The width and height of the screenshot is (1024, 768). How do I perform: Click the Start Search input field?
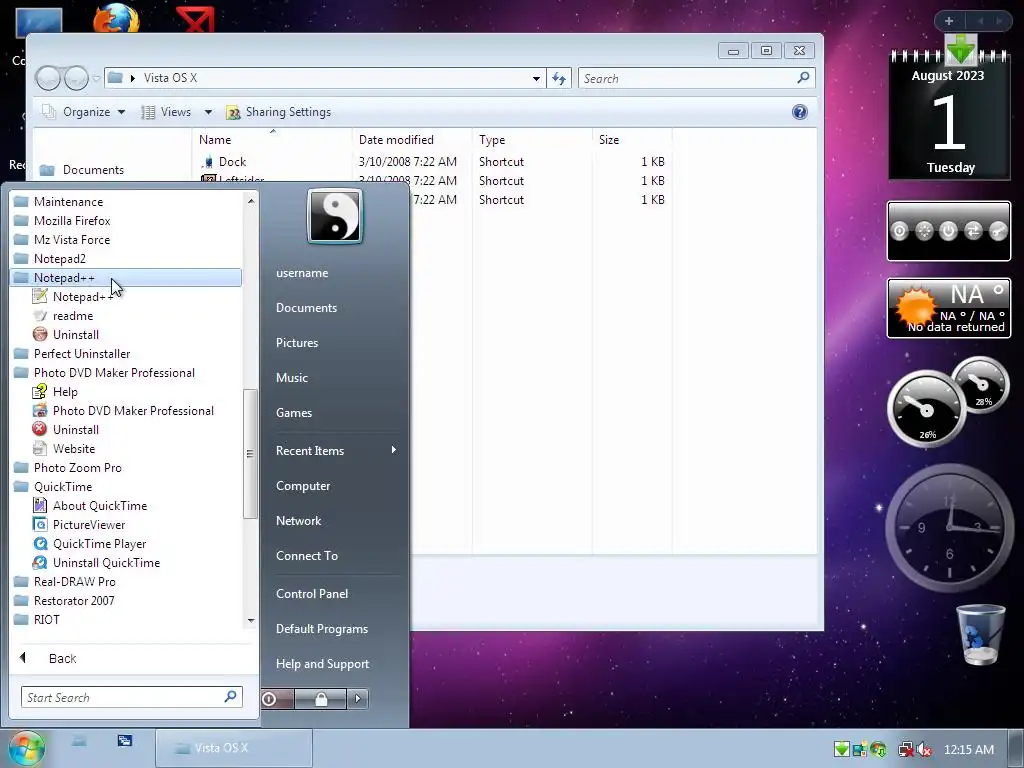[x=131, y=697]
